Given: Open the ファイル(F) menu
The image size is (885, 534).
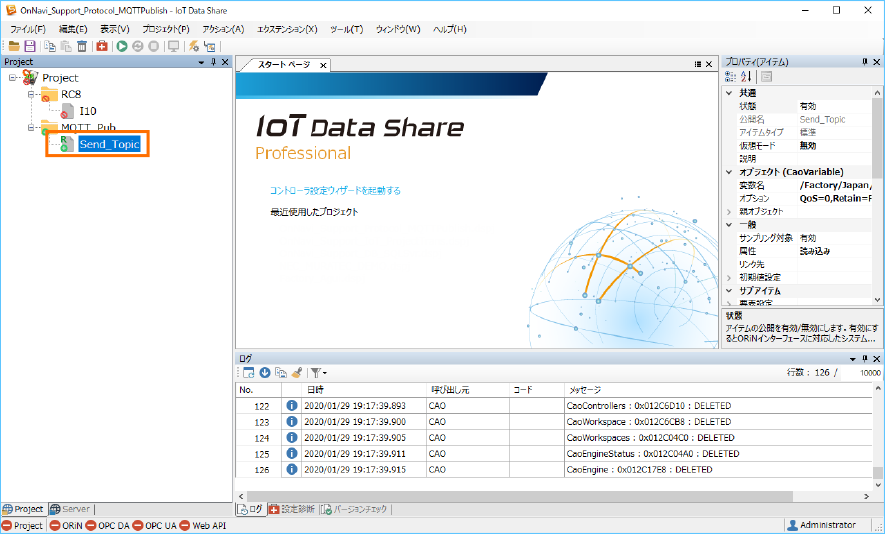Looking at the screenshot, I should pyautogui.click(x=28, y=29).
